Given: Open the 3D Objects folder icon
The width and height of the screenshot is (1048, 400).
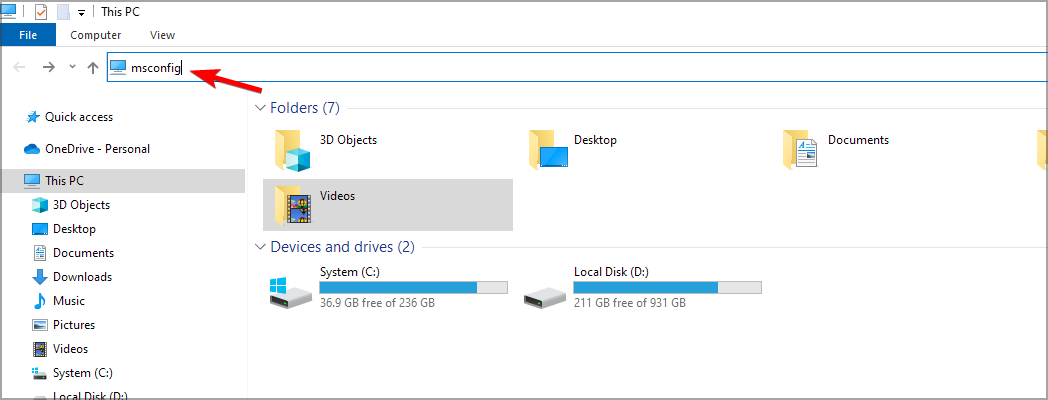Looking at the screenshot, I should [x=293, y=150].
